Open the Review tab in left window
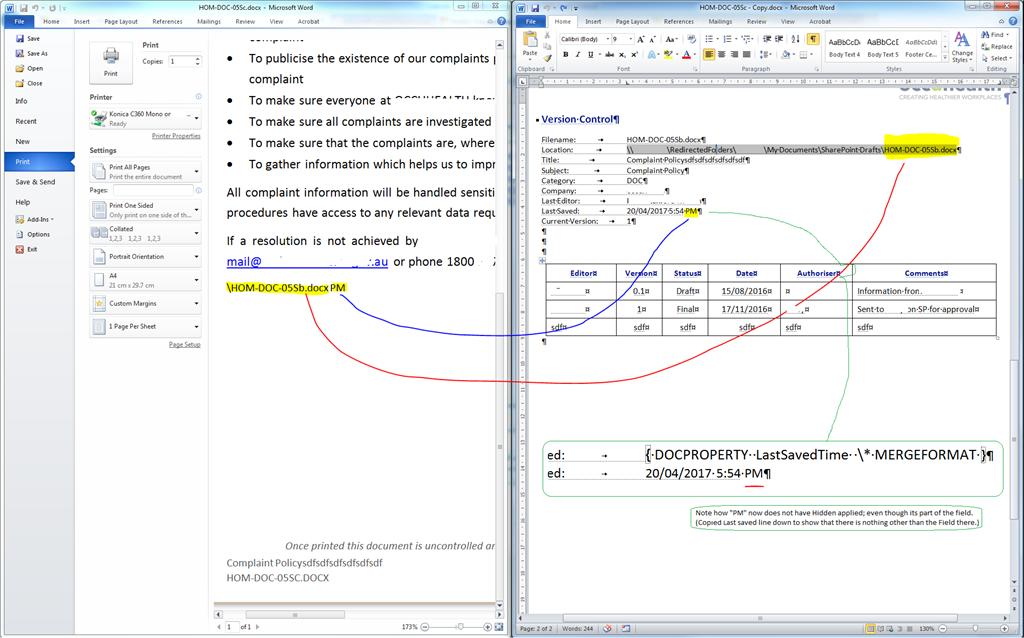Viewport: 1024px width, 638px height. (245, 22)
